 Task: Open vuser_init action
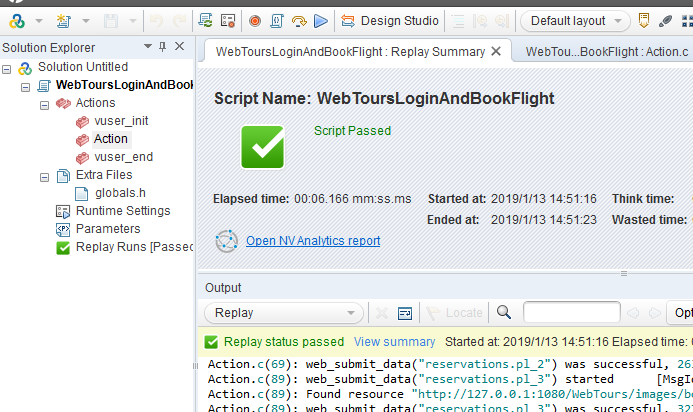(121, 121)
